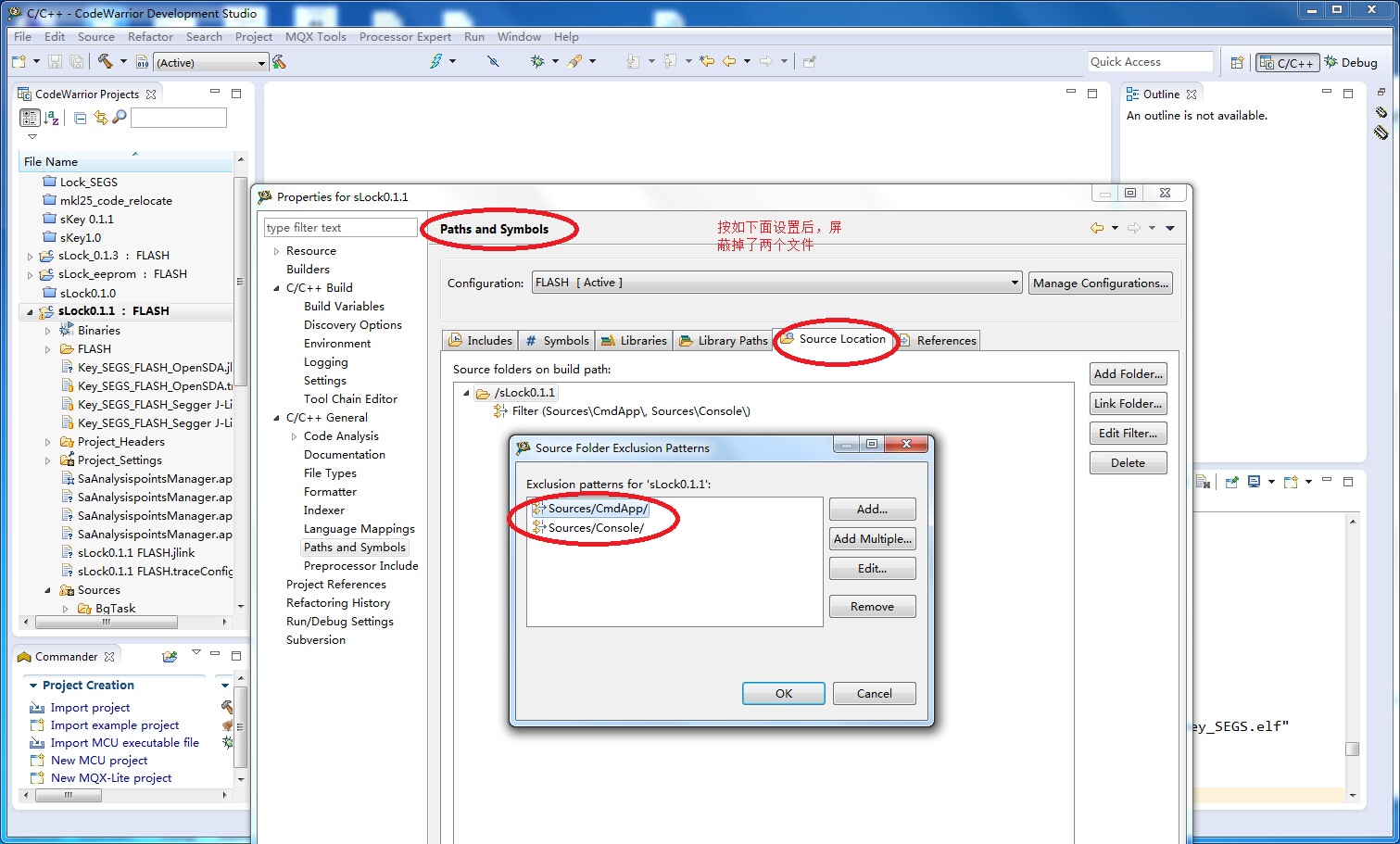This screenshot has height=844, width=1400.
Task: Click the Add Folder... button
Action: [1128, 374]
